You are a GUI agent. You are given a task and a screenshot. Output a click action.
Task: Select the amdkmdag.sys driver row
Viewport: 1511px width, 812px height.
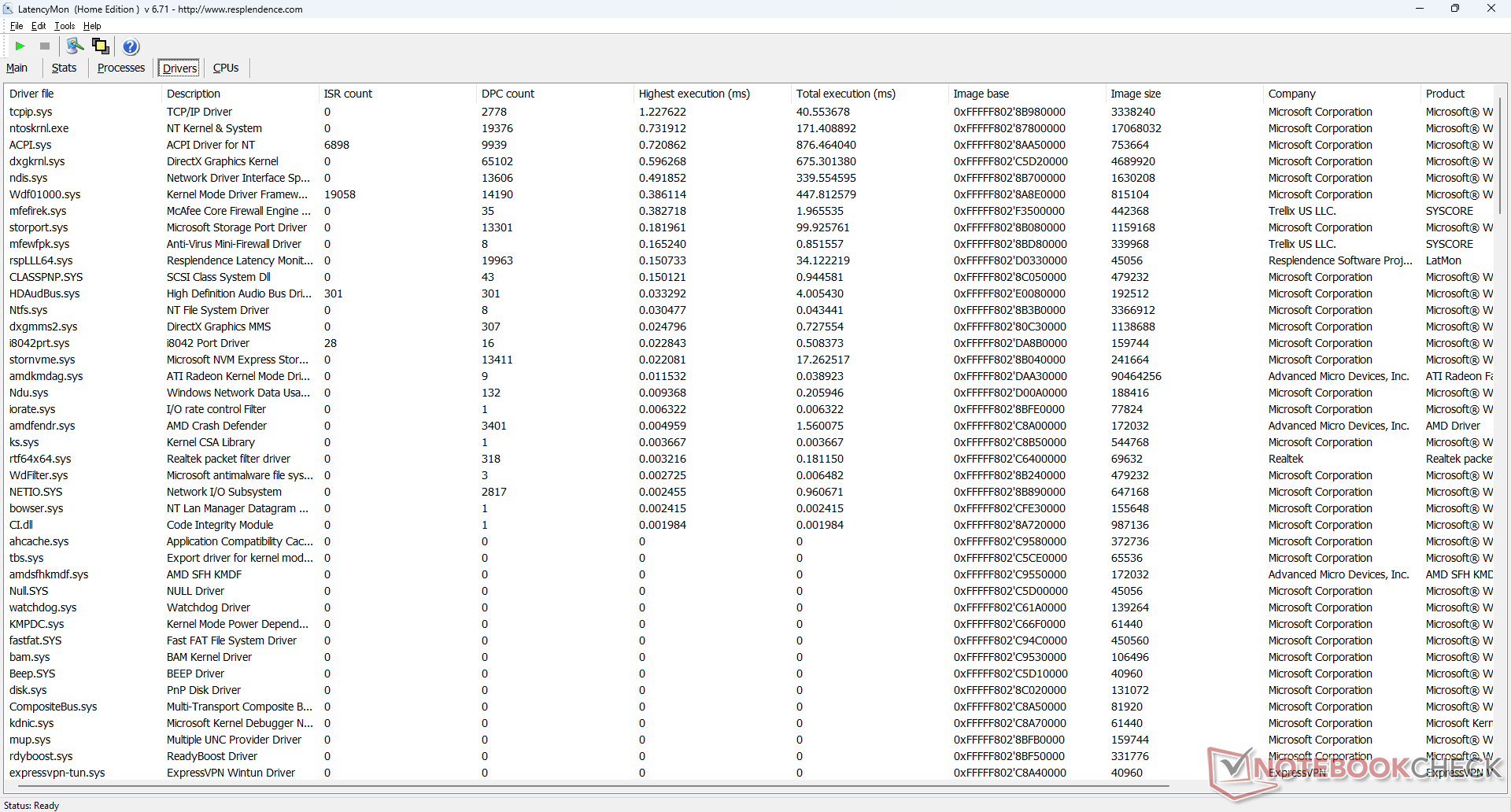(x=749, y=376)
